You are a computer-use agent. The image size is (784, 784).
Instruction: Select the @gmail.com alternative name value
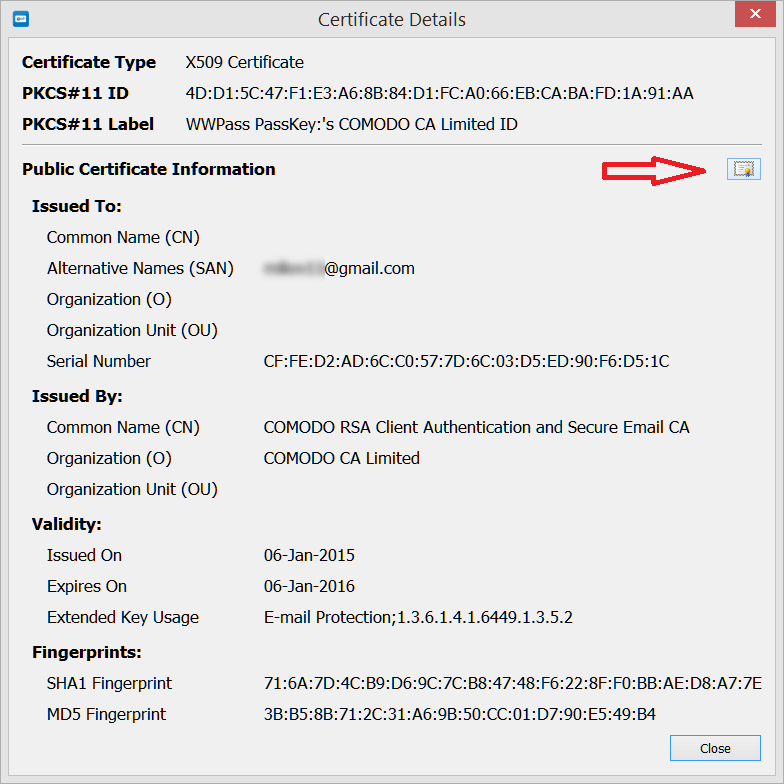click(x=339, y=268)
